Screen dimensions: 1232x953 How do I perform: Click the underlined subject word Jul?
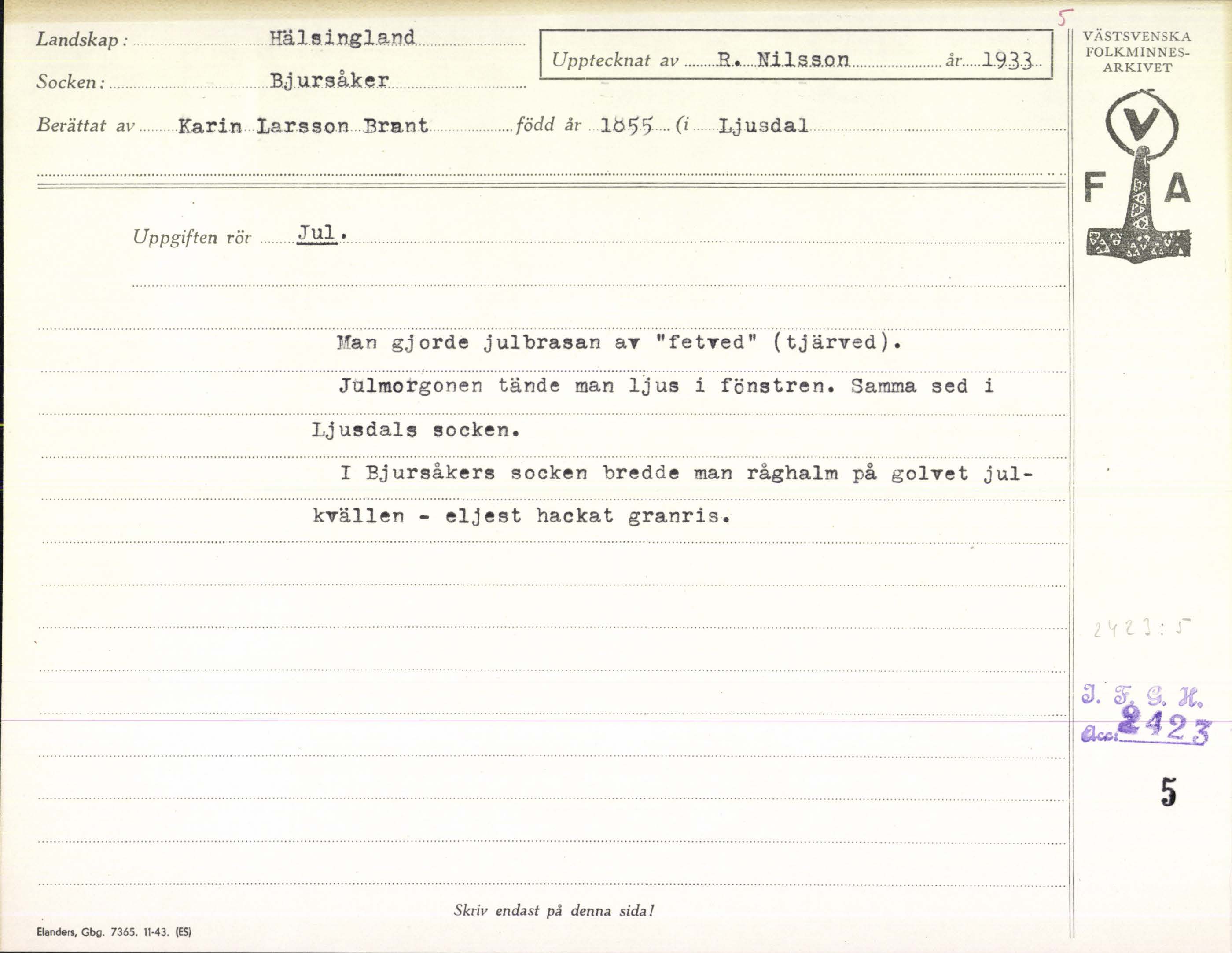click(x=318, y=233)
